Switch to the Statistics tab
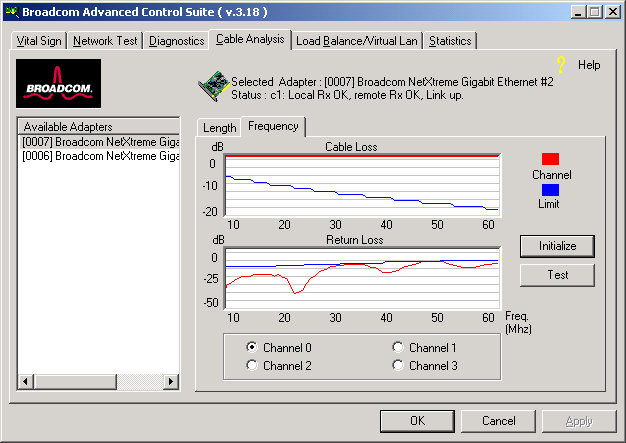The image size is (626, 443). tap(450, 41)
